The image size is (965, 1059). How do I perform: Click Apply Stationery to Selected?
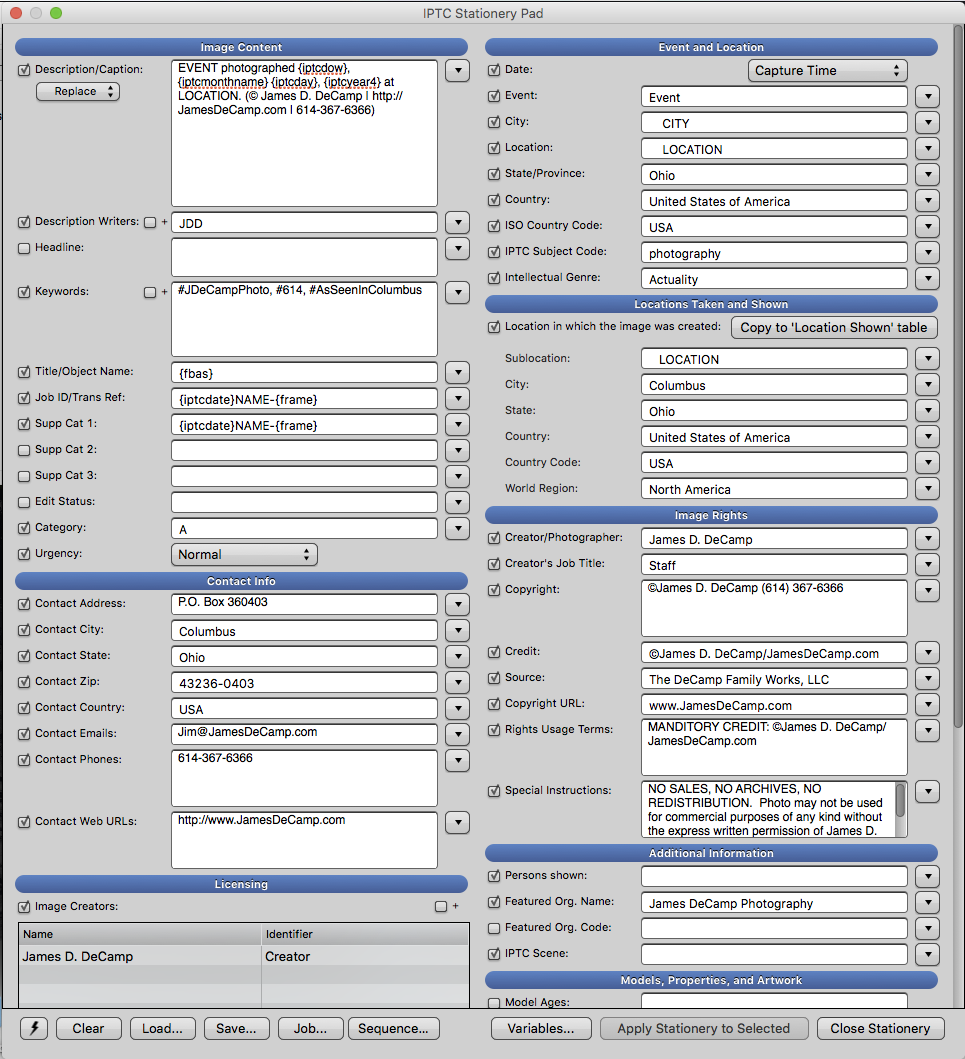coord(704,1028)
